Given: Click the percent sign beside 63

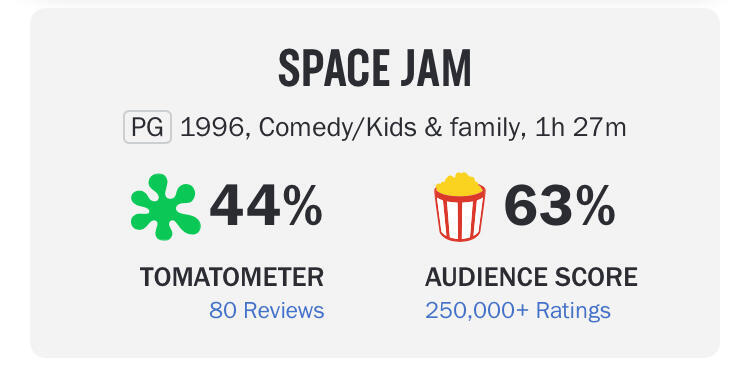Looking at the screenshot, I should (x=596, y=207).
